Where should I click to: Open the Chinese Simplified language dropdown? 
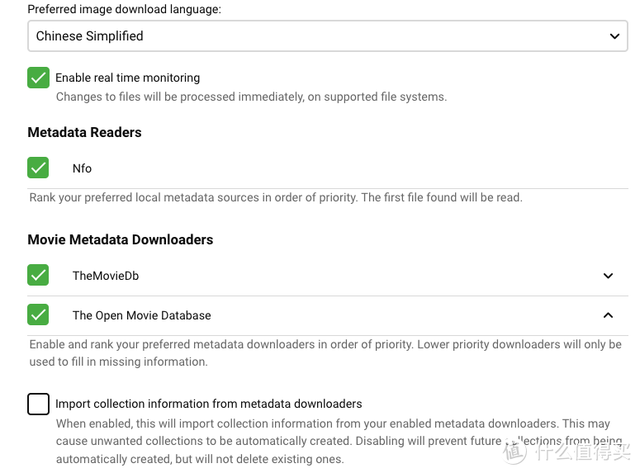pyautogui.click(x=327, y=36)
